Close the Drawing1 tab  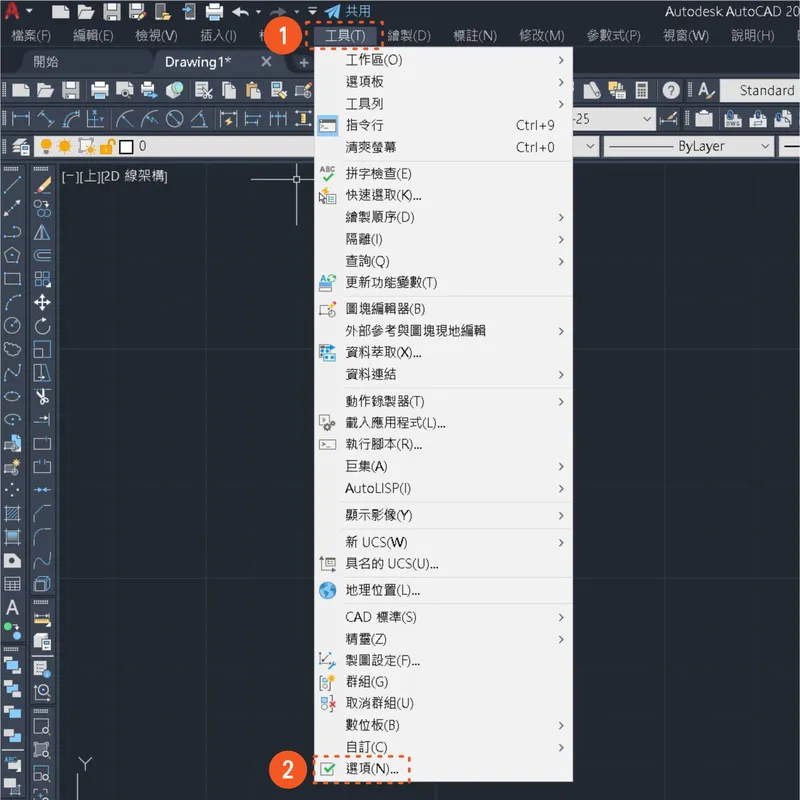[x=266, y=62]
